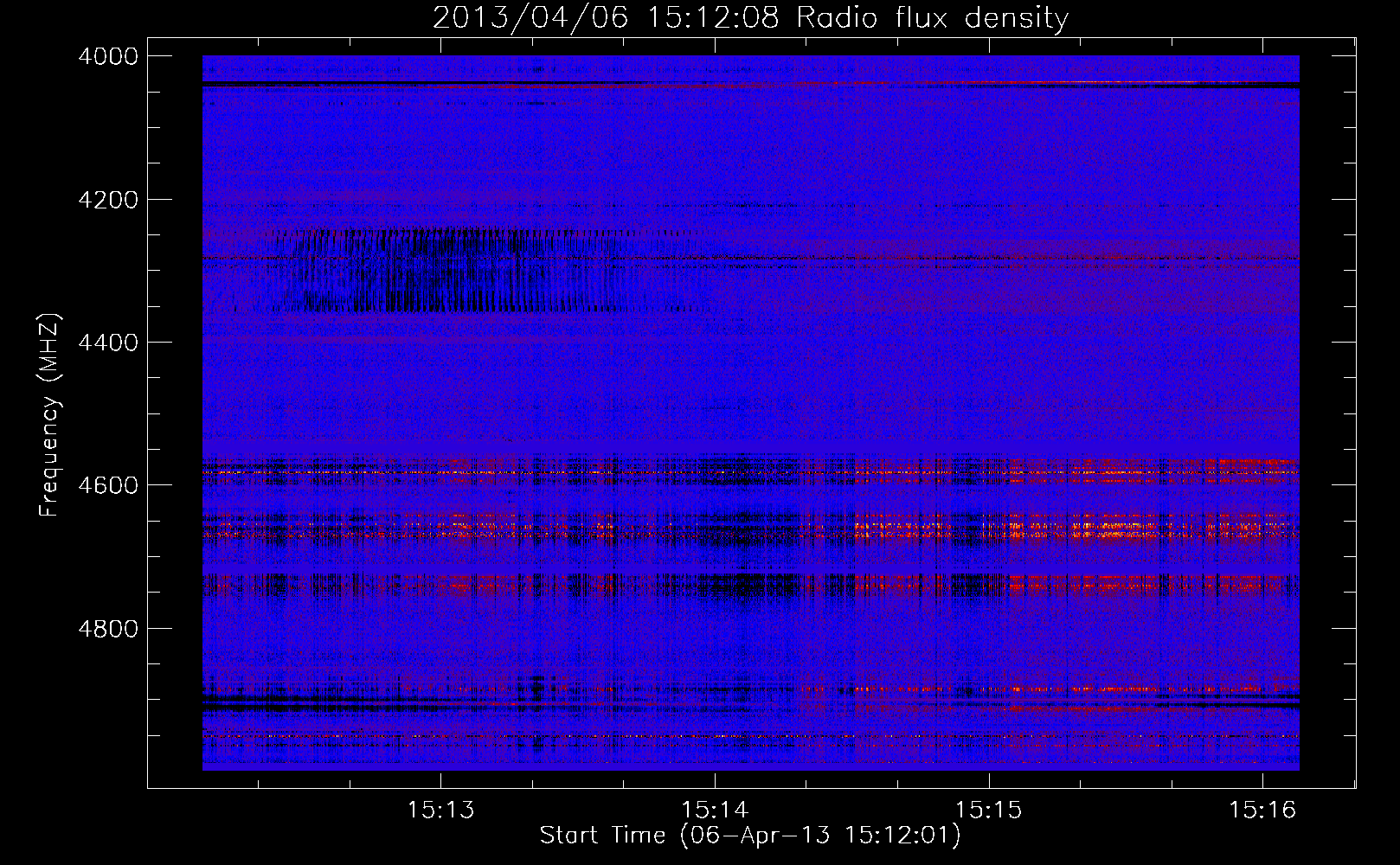The height and width of the screenshot is (865, 1400).
Task: Click the 15:15 time axis label
Action: pos(988,810)
